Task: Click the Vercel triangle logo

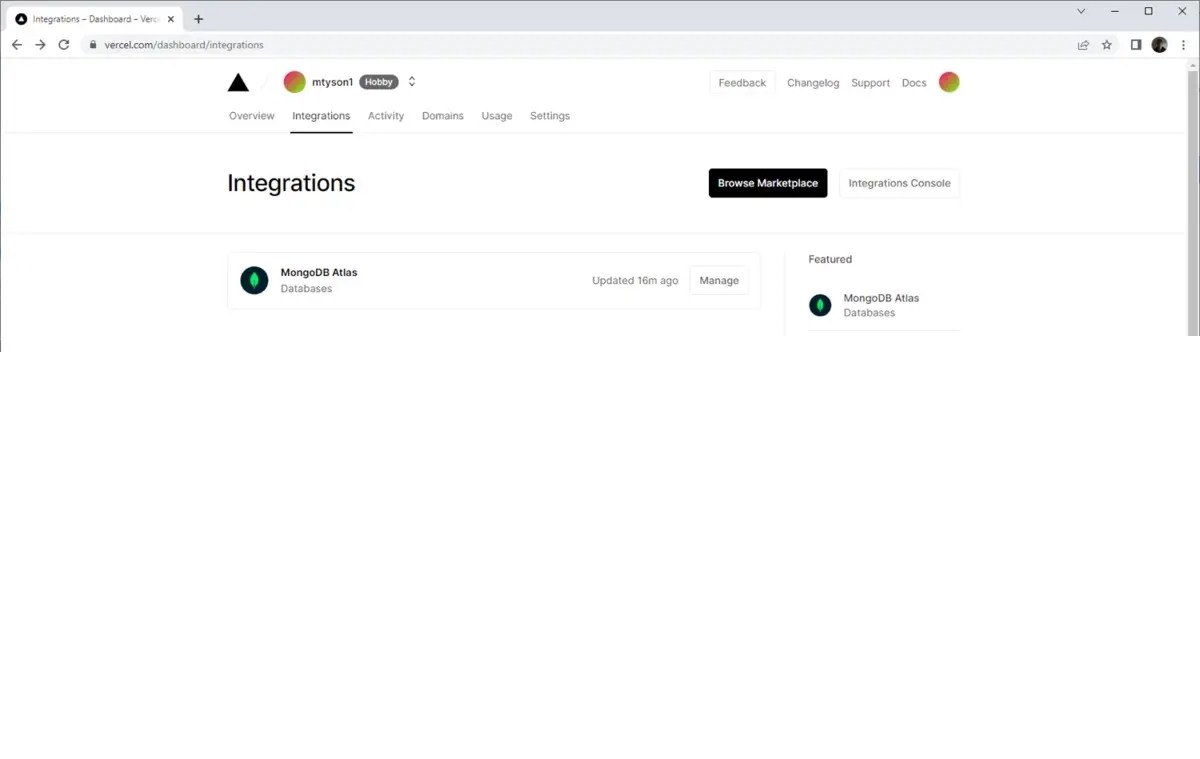Action: coord(238,83)
